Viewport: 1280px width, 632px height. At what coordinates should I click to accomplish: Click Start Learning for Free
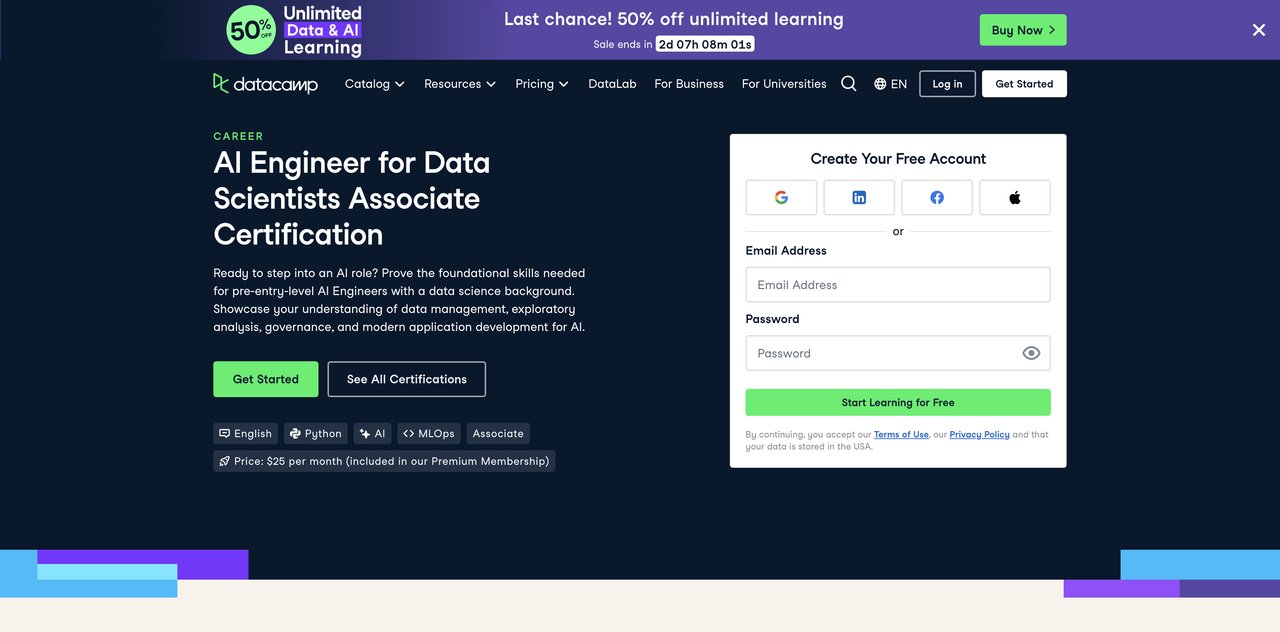(898, 402)
